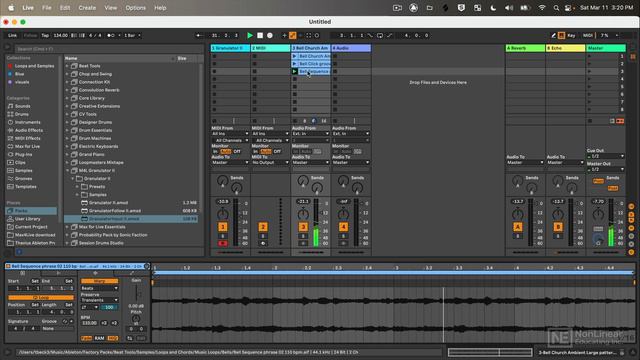640x360 pixels.
Task: Select the A Reverb return track header
Action: pyautogui.click(x=525, y=48)
